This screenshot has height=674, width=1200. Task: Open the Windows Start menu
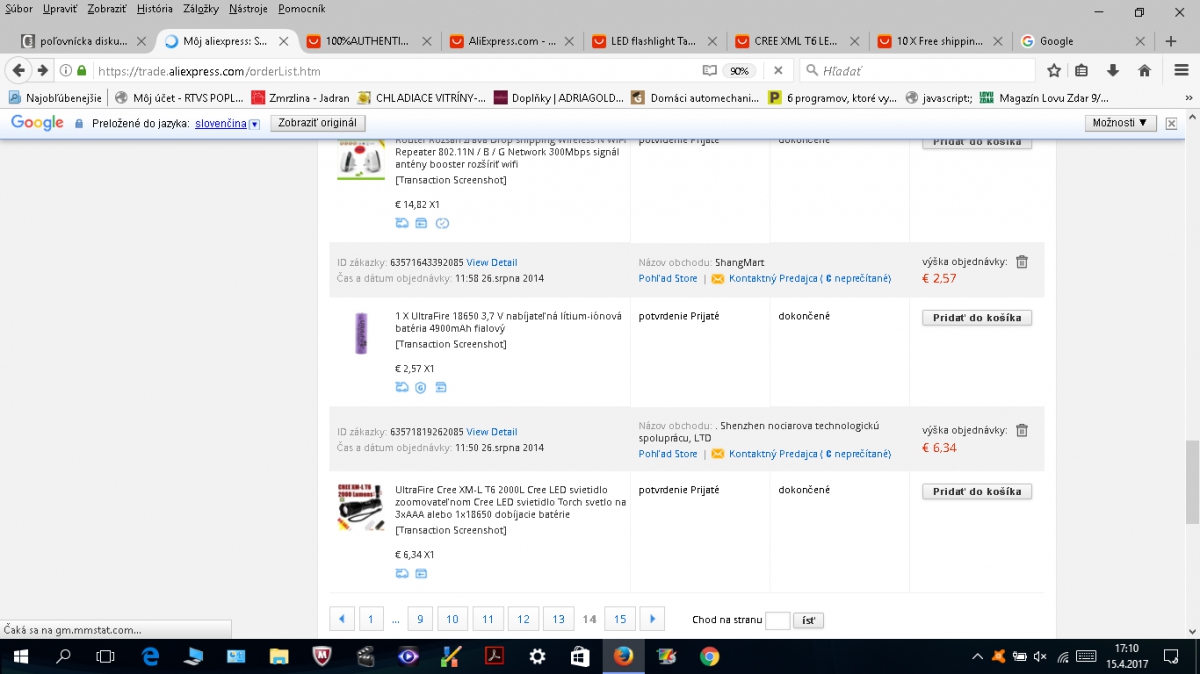pyautogui.click(x=20, y=657)
